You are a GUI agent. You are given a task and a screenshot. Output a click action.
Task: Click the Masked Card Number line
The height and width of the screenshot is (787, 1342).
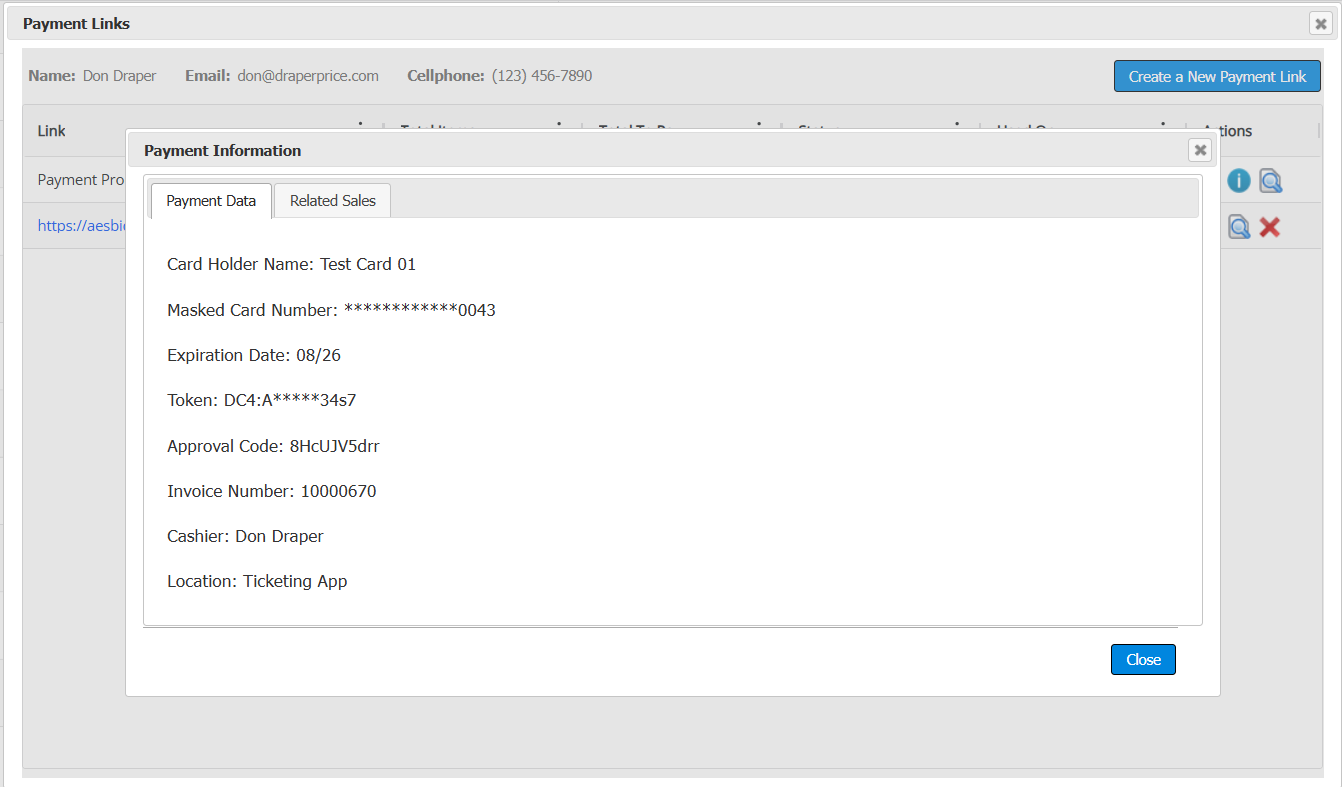[331, 310]
